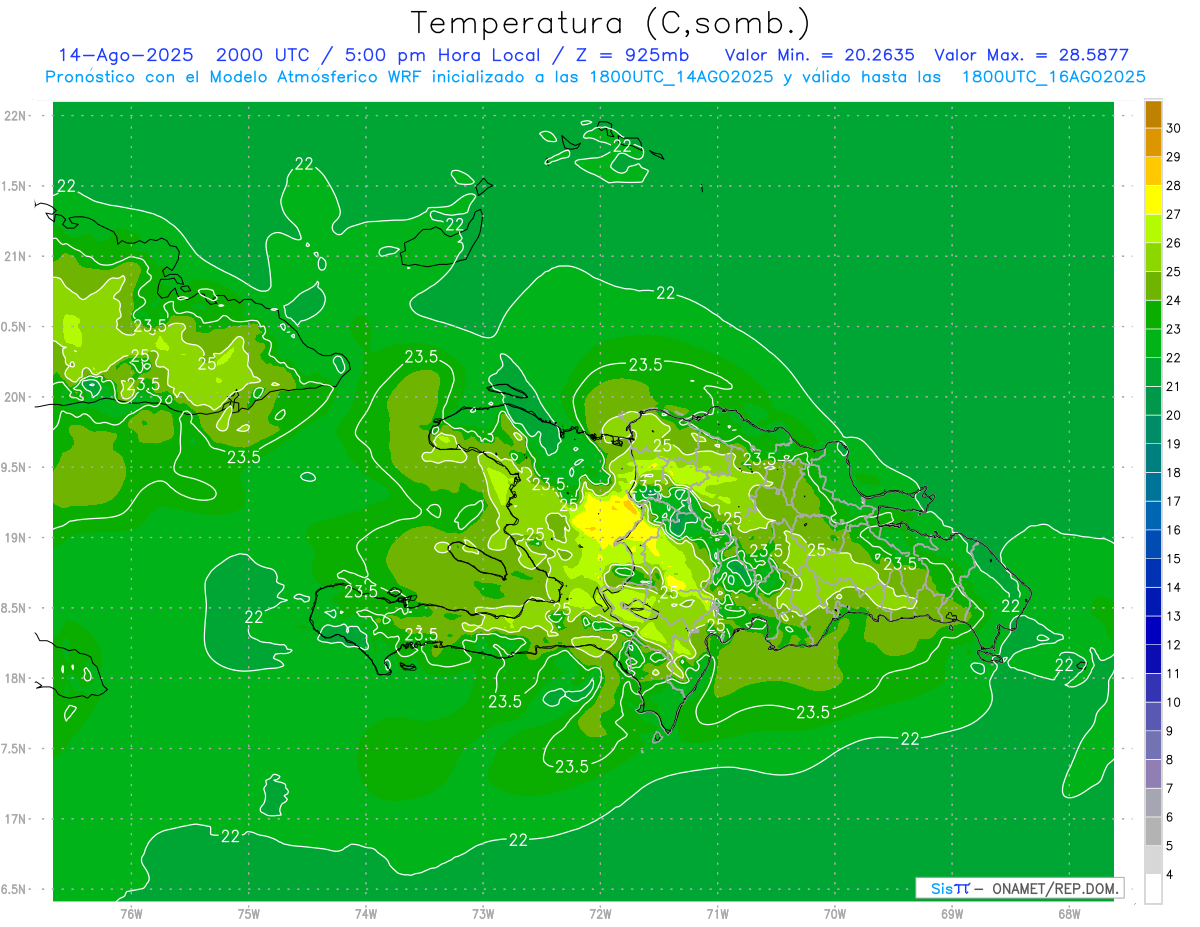Click the blue legend swatch between 14 and 15
This screenshot has height=927, width=1200.
(1153, 573)
